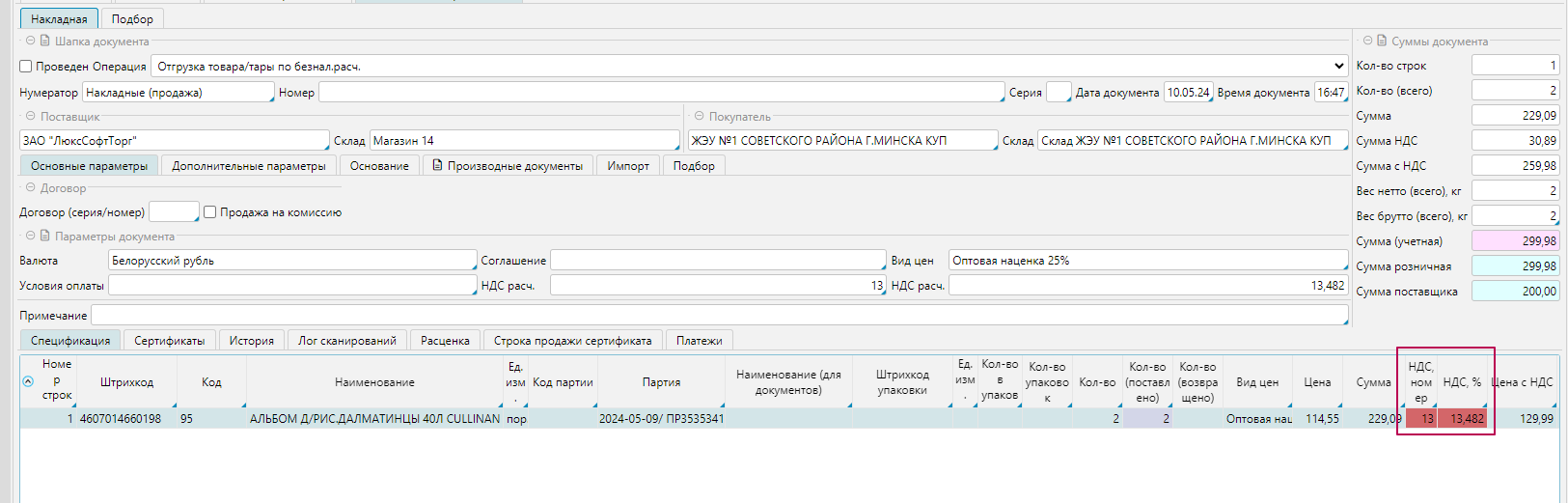Enable Продажа на комиссию checkbox
The image size is (1568, 503).
(x=209, y=212)
